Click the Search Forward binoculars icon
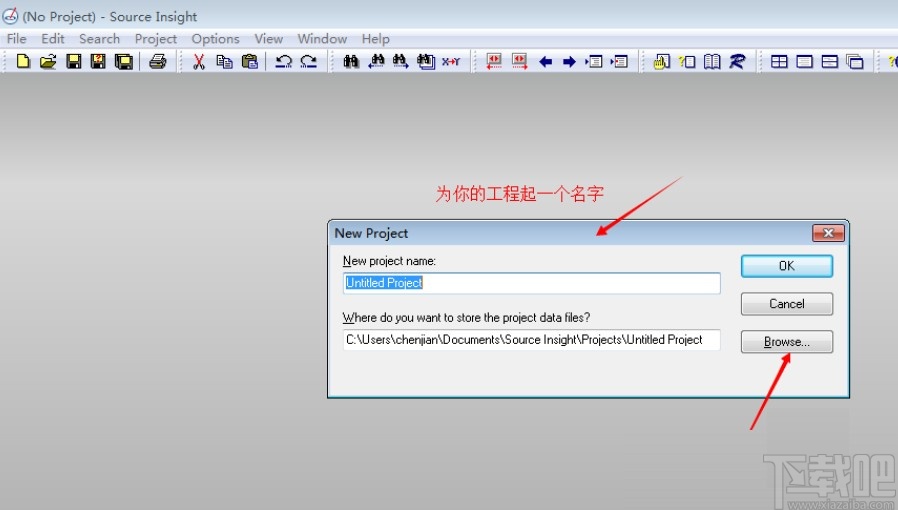 click(401, 61)
